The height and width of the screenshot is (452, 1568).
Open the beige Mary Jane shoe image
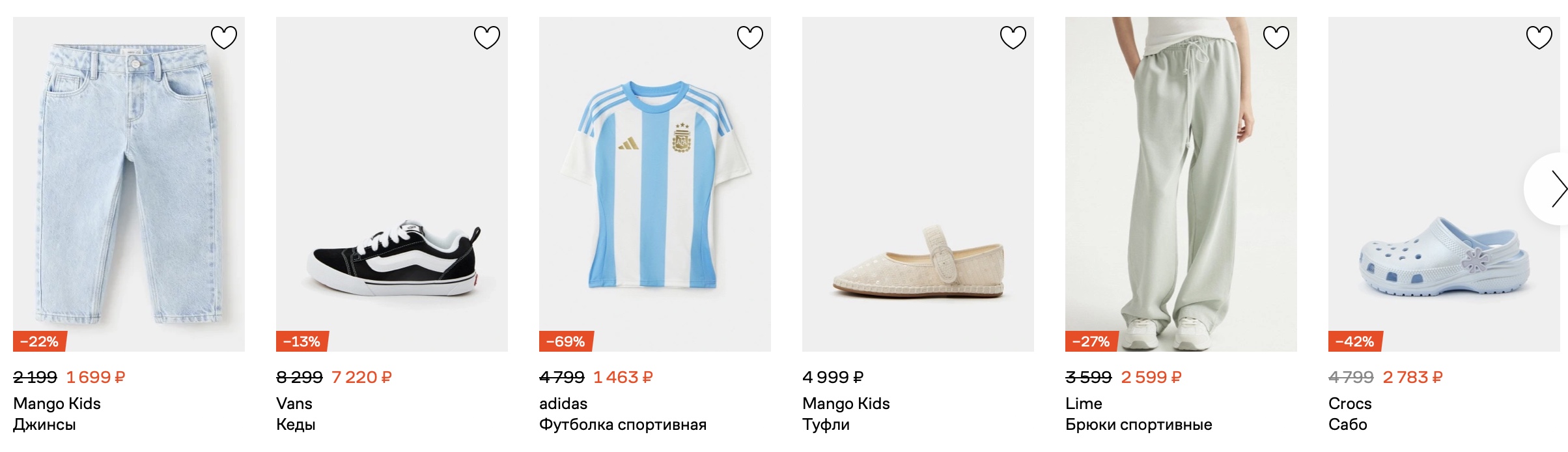(x=918, y=184)
